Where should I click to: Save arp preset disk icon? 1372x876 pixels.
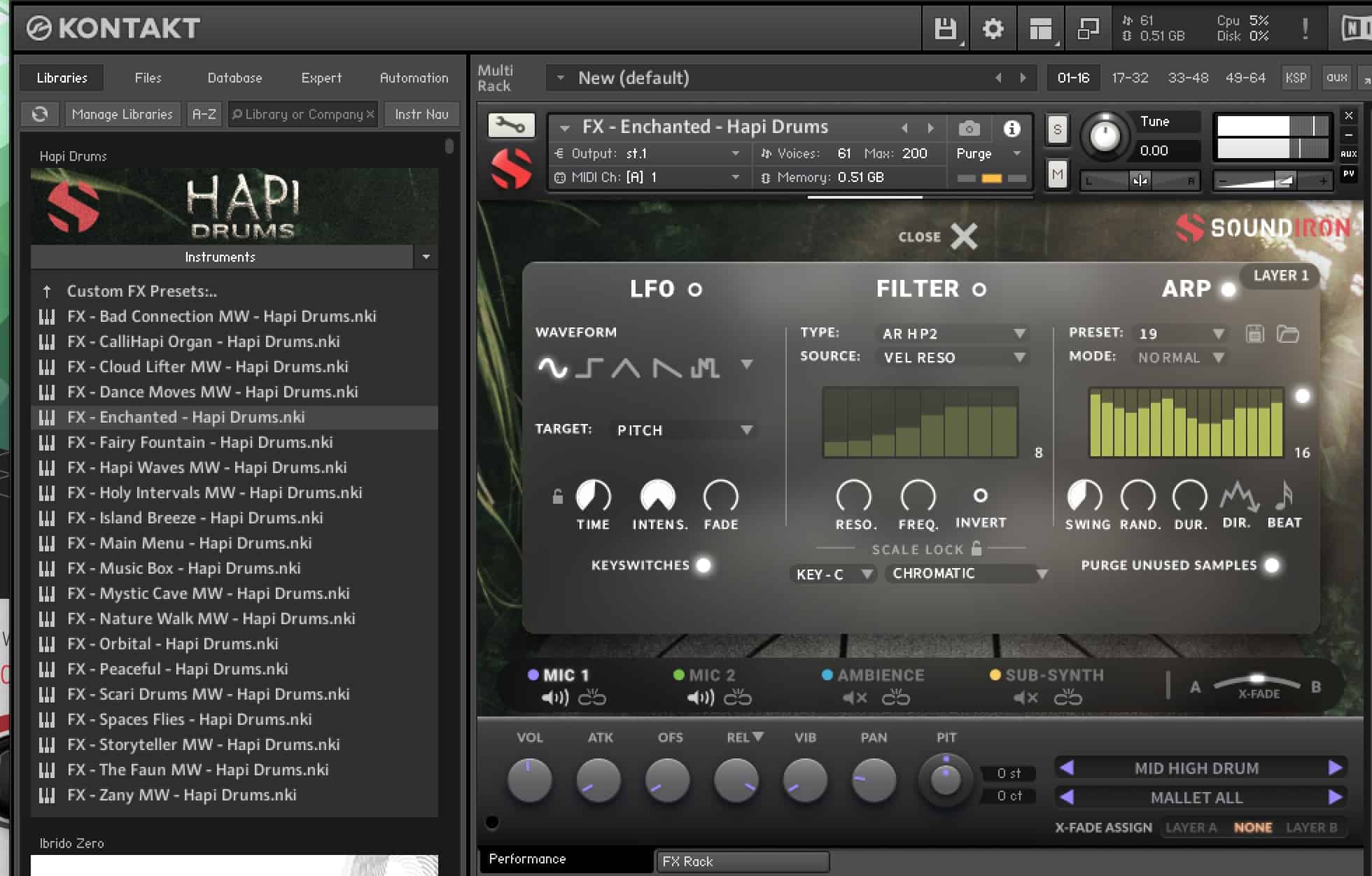[1254, 334]
